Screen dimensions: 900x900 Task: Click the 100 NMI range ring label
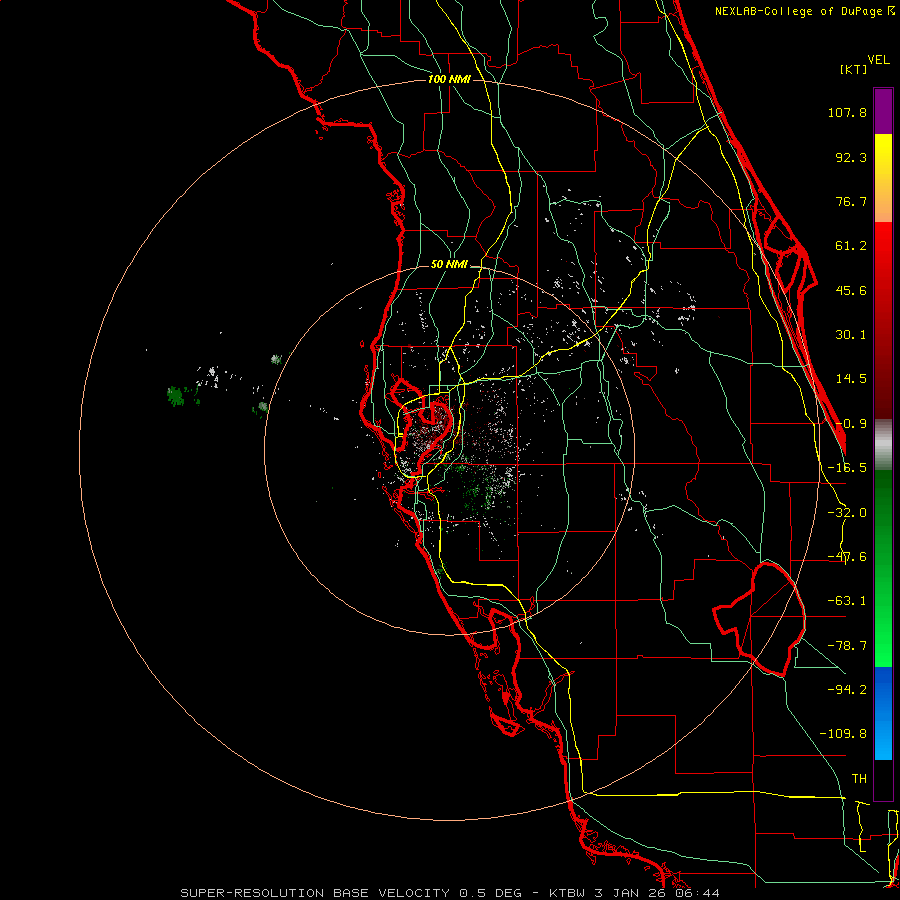click(449, 79)
